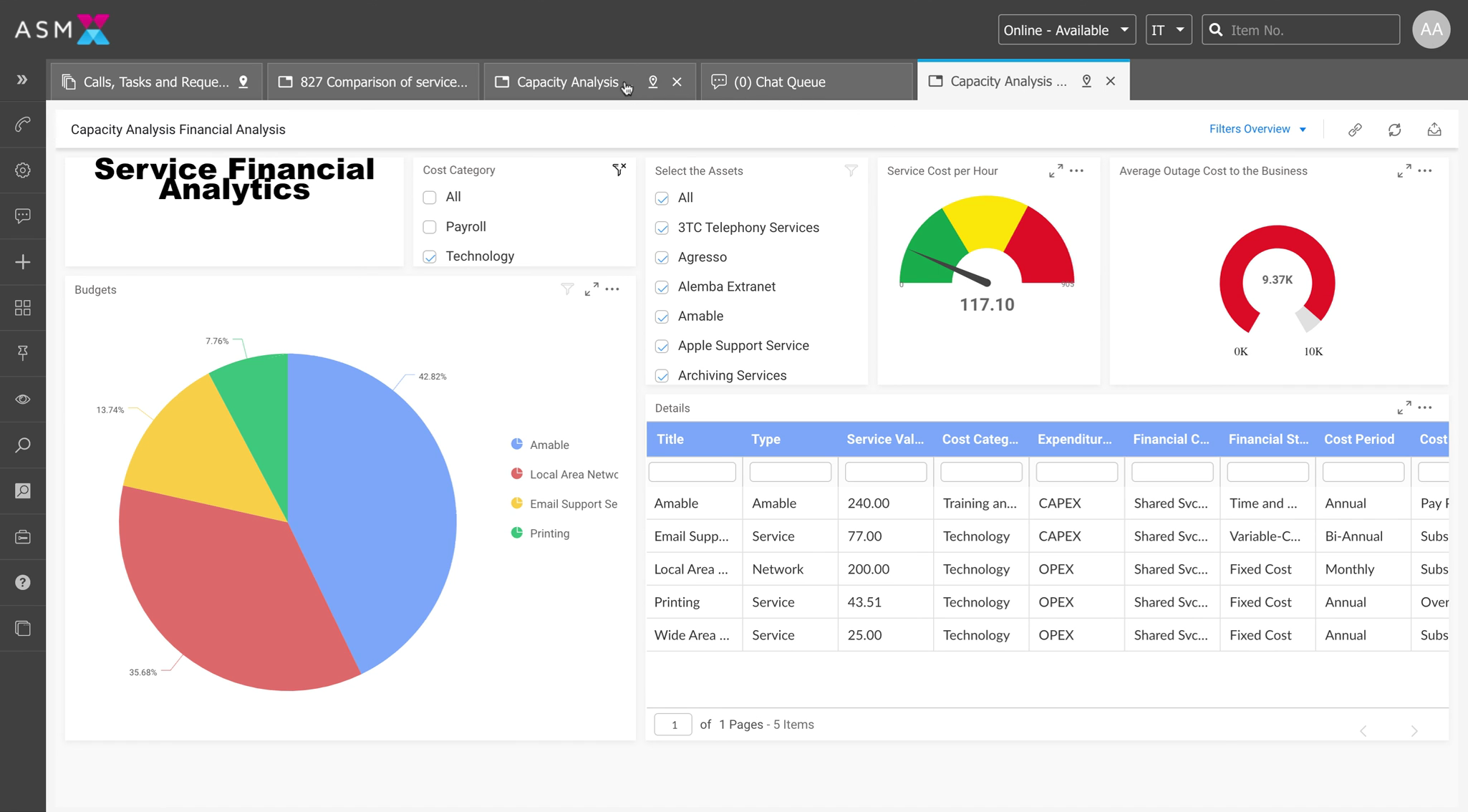Pin the active Capacity Analysis tab
The width and height of the screenshot is (1468, 812).
1086,81
